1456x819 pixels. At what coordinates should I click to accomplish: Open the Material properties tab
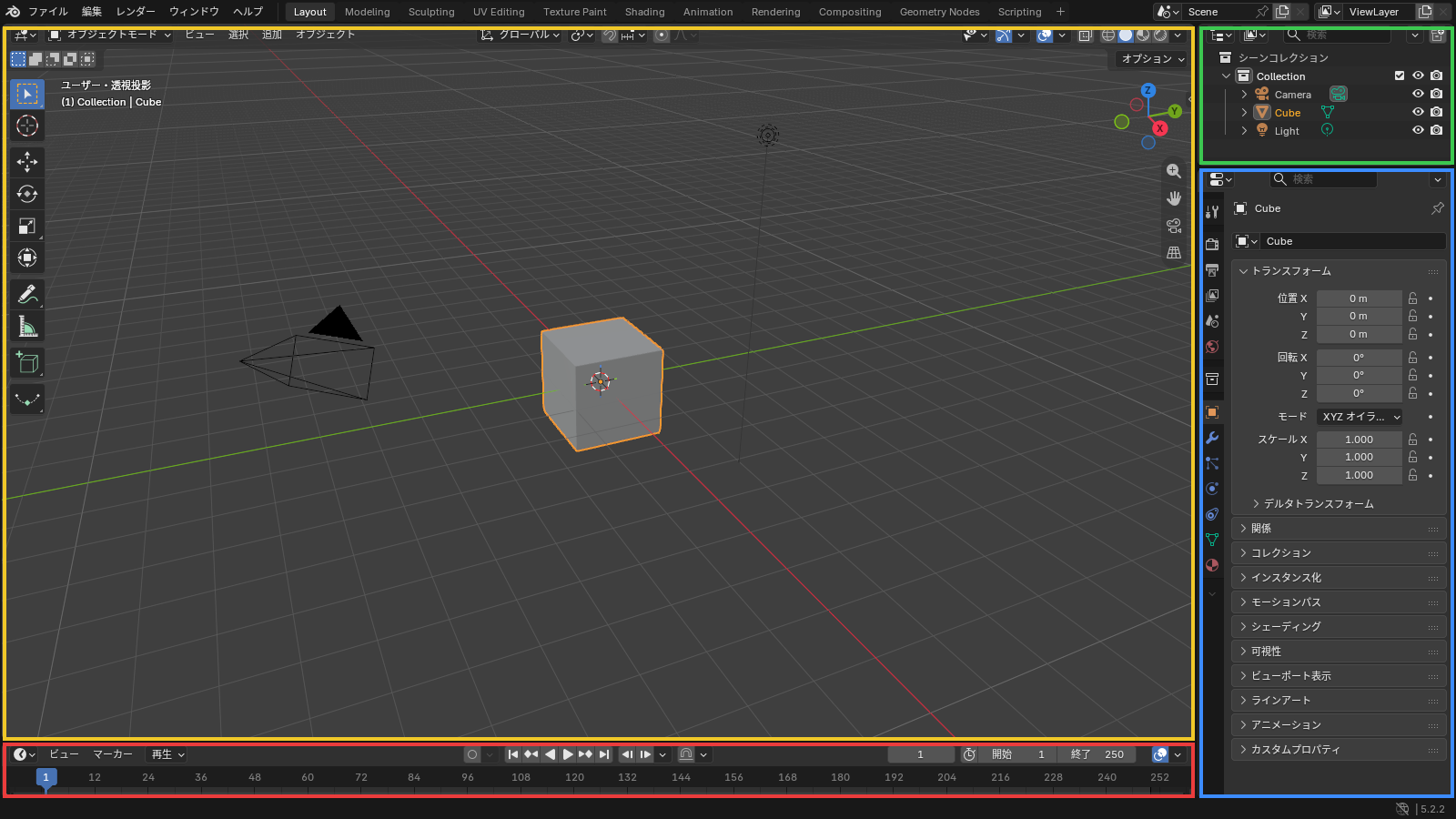point(1212,565)
